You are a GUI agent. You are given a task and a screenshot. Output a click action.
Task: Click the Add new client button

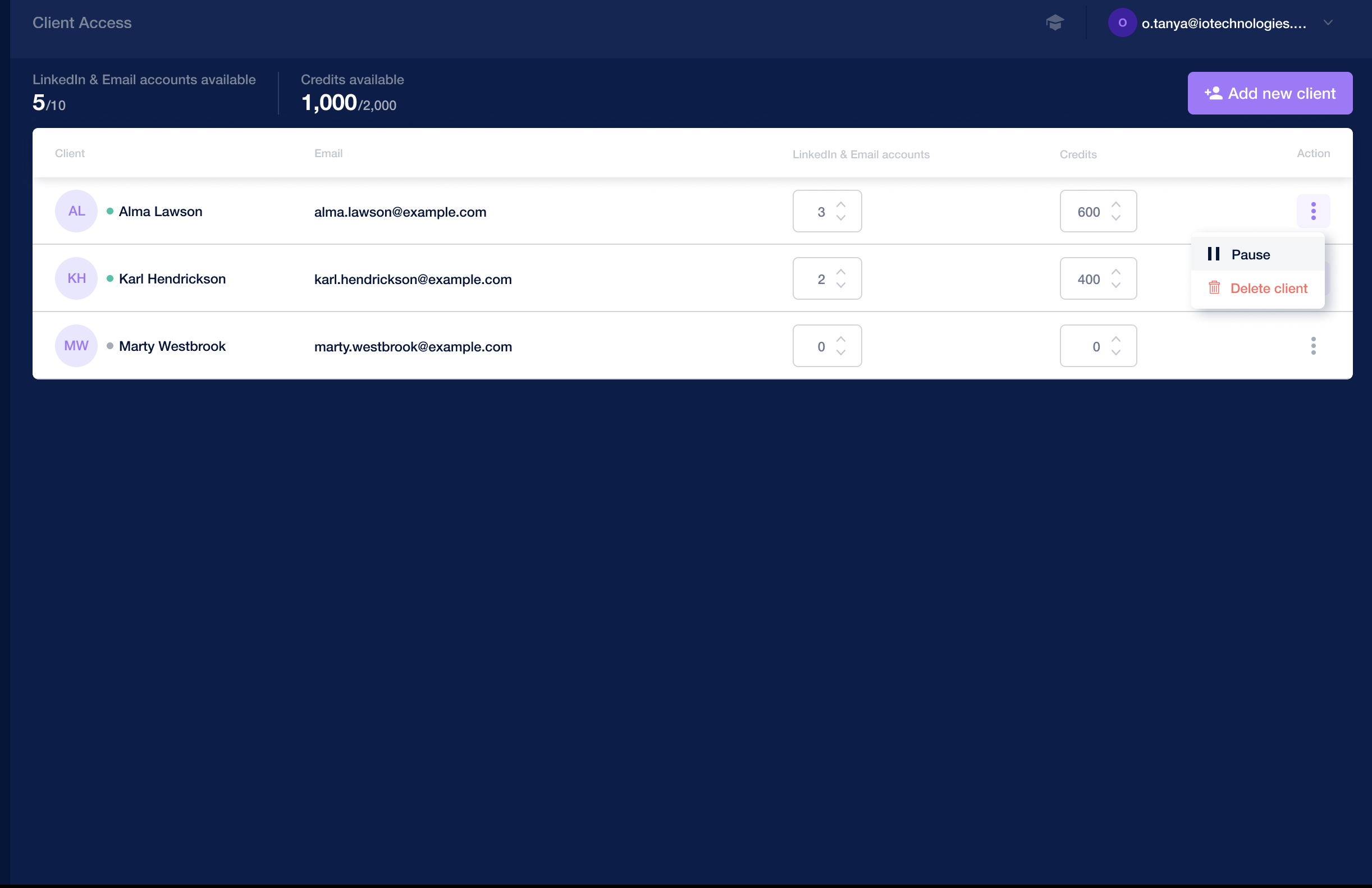tap(1269, 93)
